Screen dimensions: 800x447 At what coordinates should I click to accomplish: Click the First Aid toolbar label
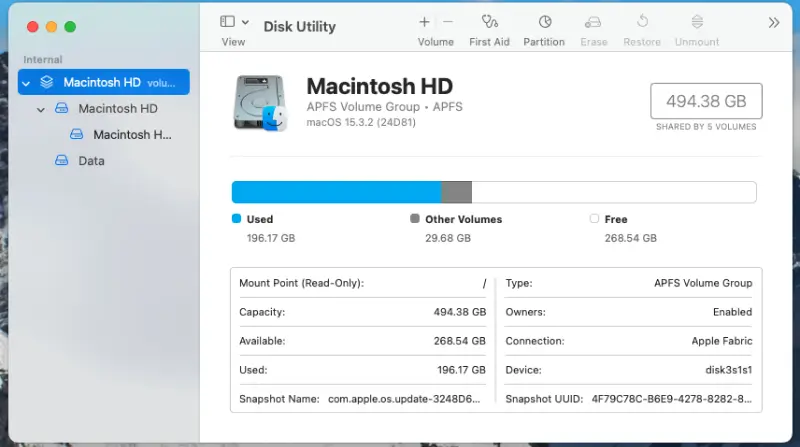click(x=489, y=42)
